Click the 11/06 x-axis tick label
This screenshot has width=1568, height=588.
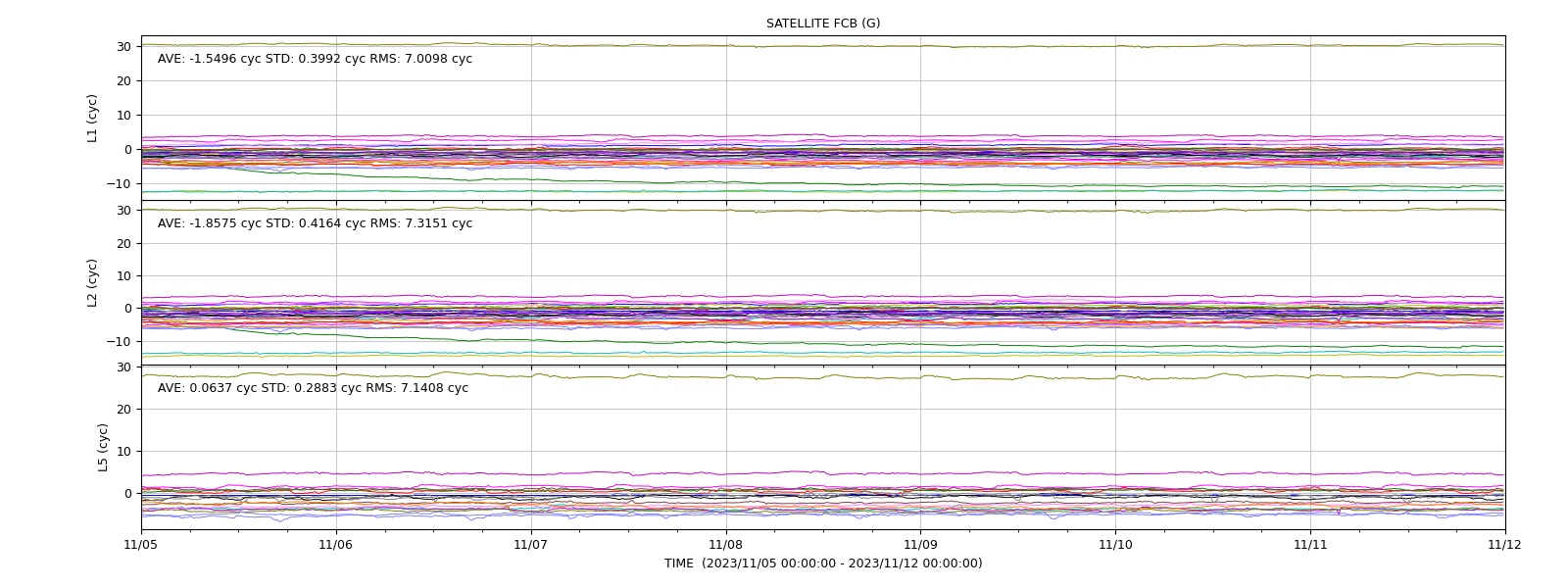tap(336, 545)
